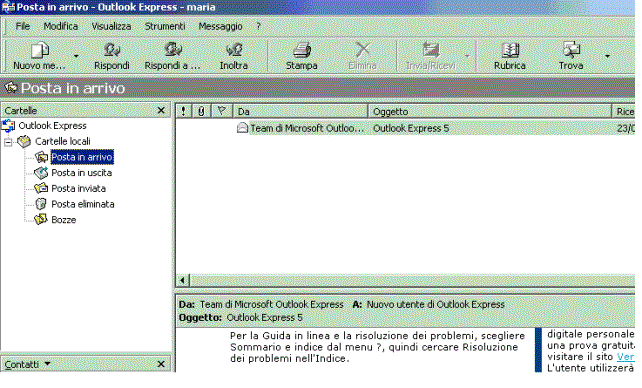This screenshot has height=388, width=642.
Task: Click the Nuovo messaggio toolbar icon
Action: point(40,51)
